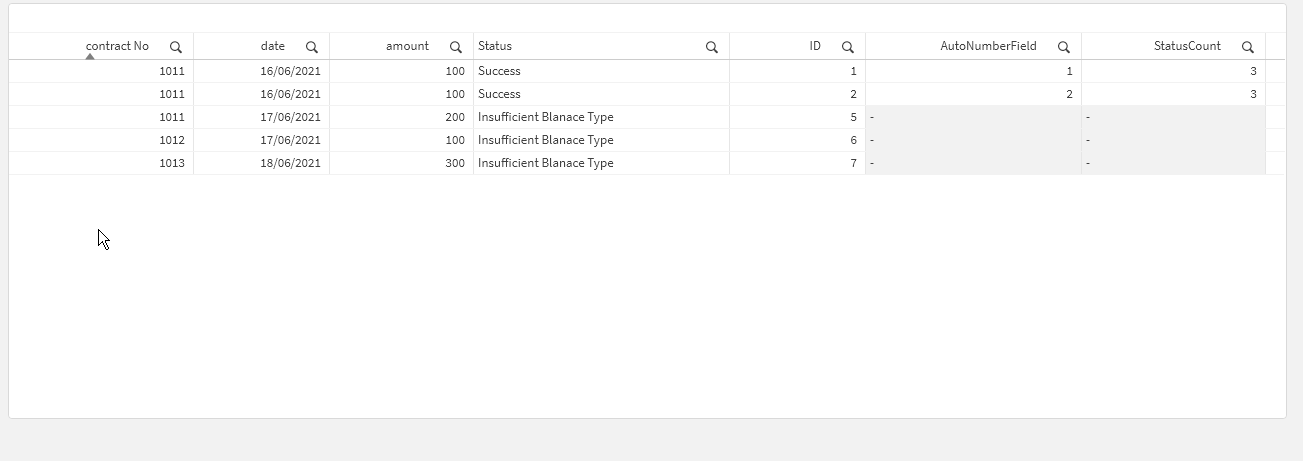The image size is (1303, 461).
Task: Search within the Status column
Action: (712, 47)
